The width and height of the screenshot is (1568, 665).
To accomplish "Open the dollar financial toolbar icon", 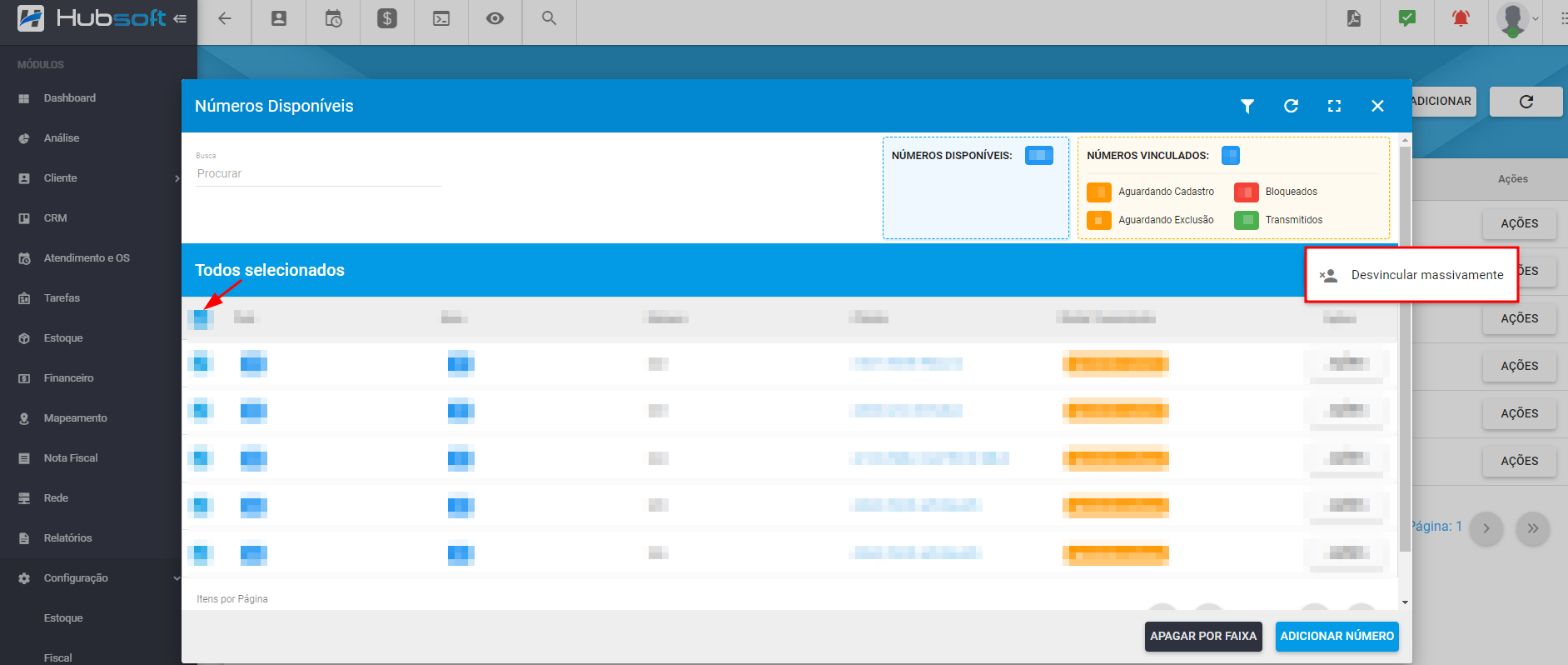I will (x=387, y=18).
